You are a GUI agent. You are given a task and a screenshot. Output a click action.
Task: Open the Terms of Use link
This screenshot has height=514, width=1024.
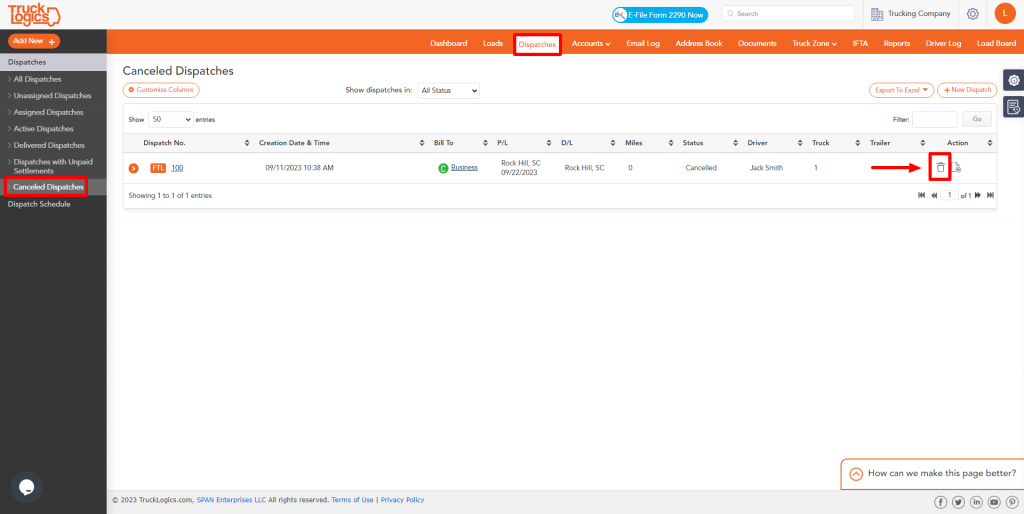[353, 500]
